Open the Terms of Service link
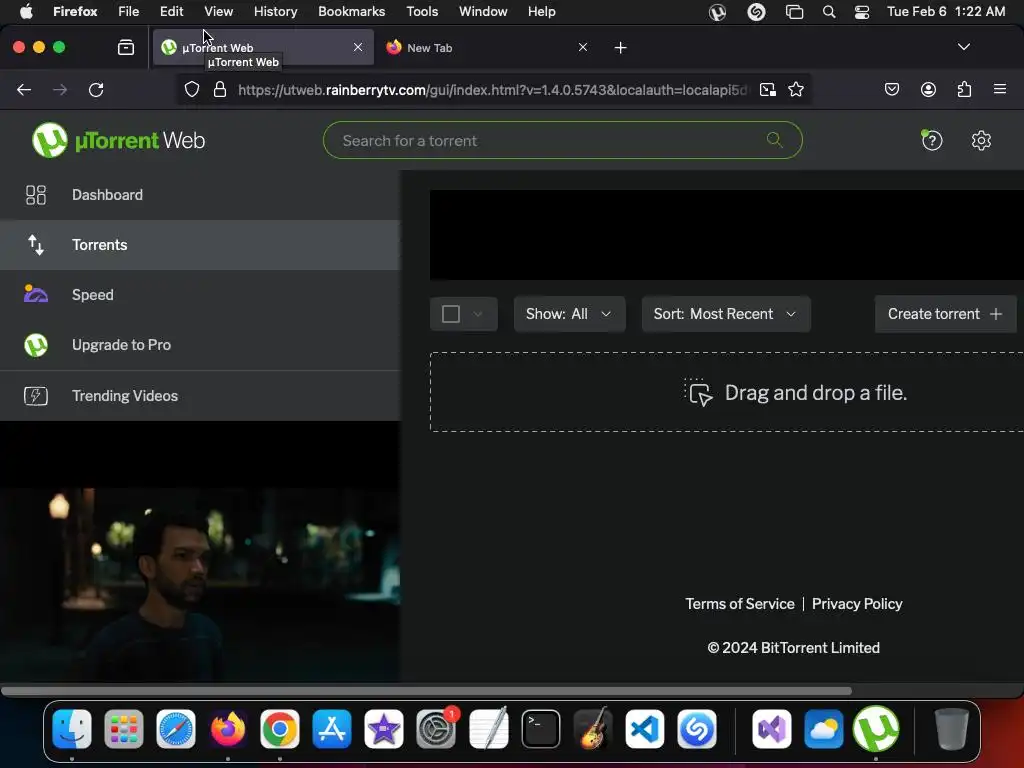Viewport: 1024px width, 768px height. click(739, 603)
